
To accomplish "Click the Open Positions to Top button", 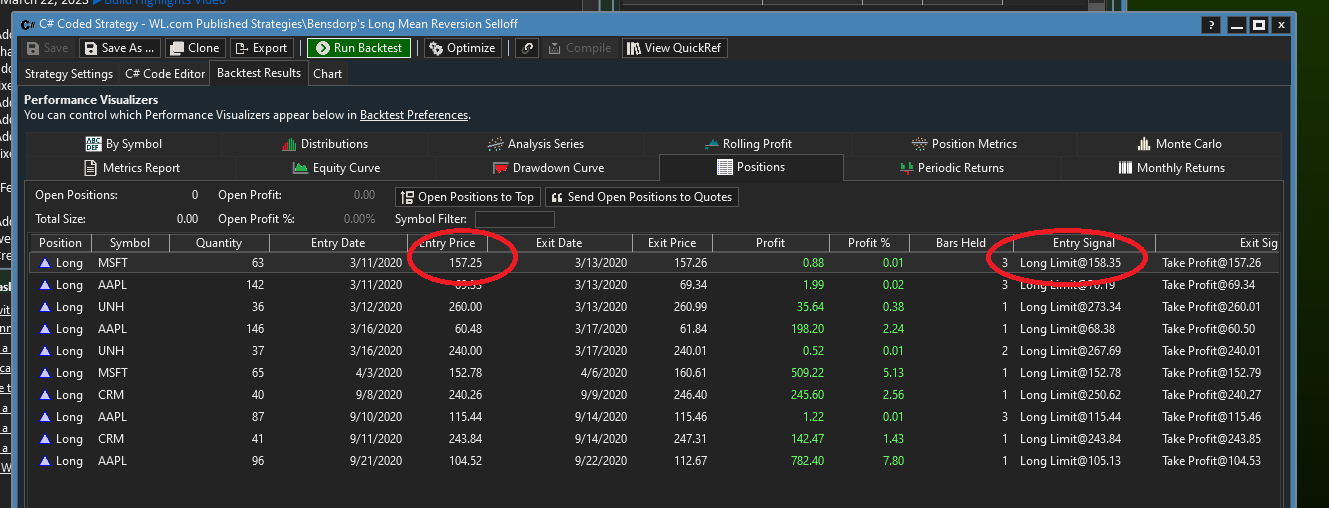I will click(x=467, y=197).
